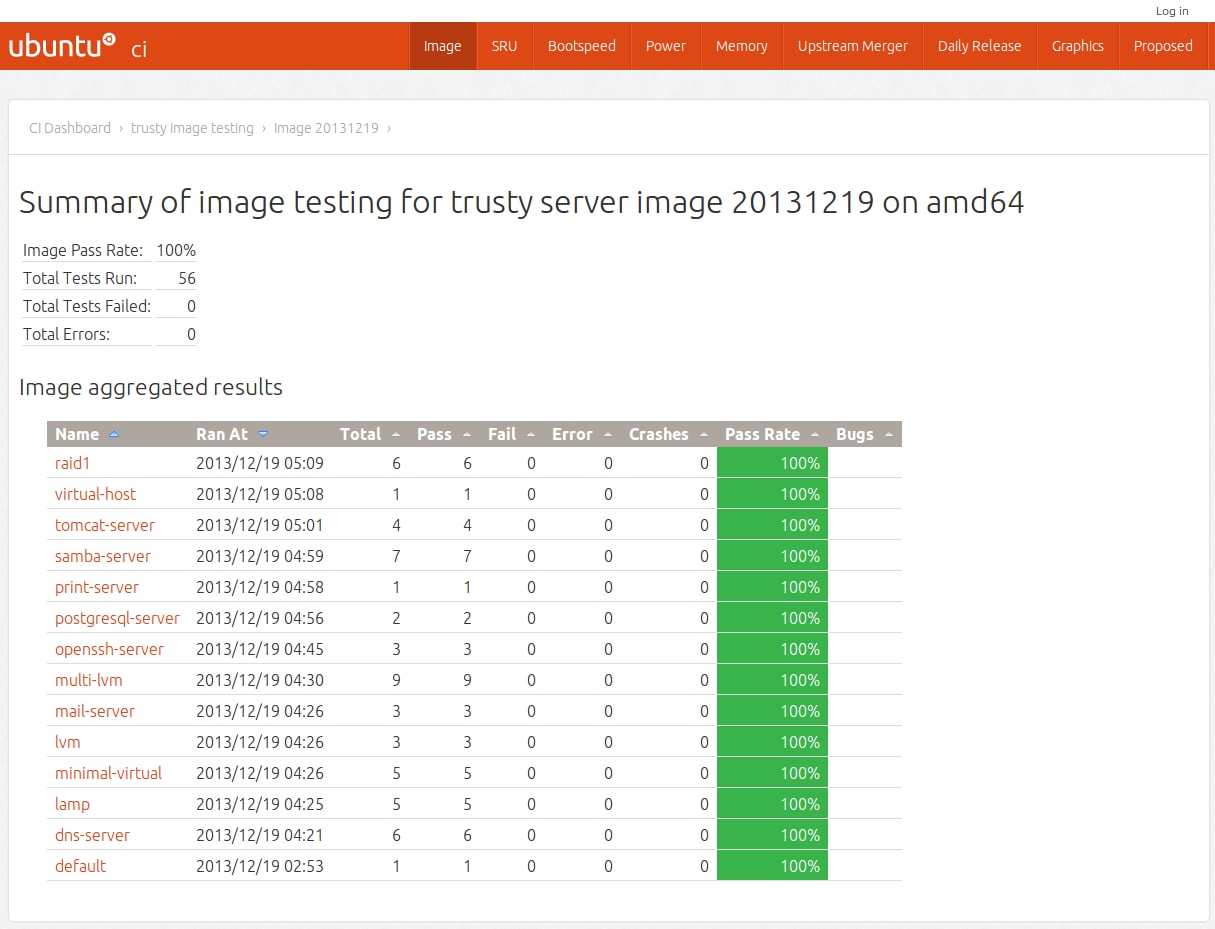Sort table by Name column arrow
This screenshot has width=1215, height=929.
(113, 435)
